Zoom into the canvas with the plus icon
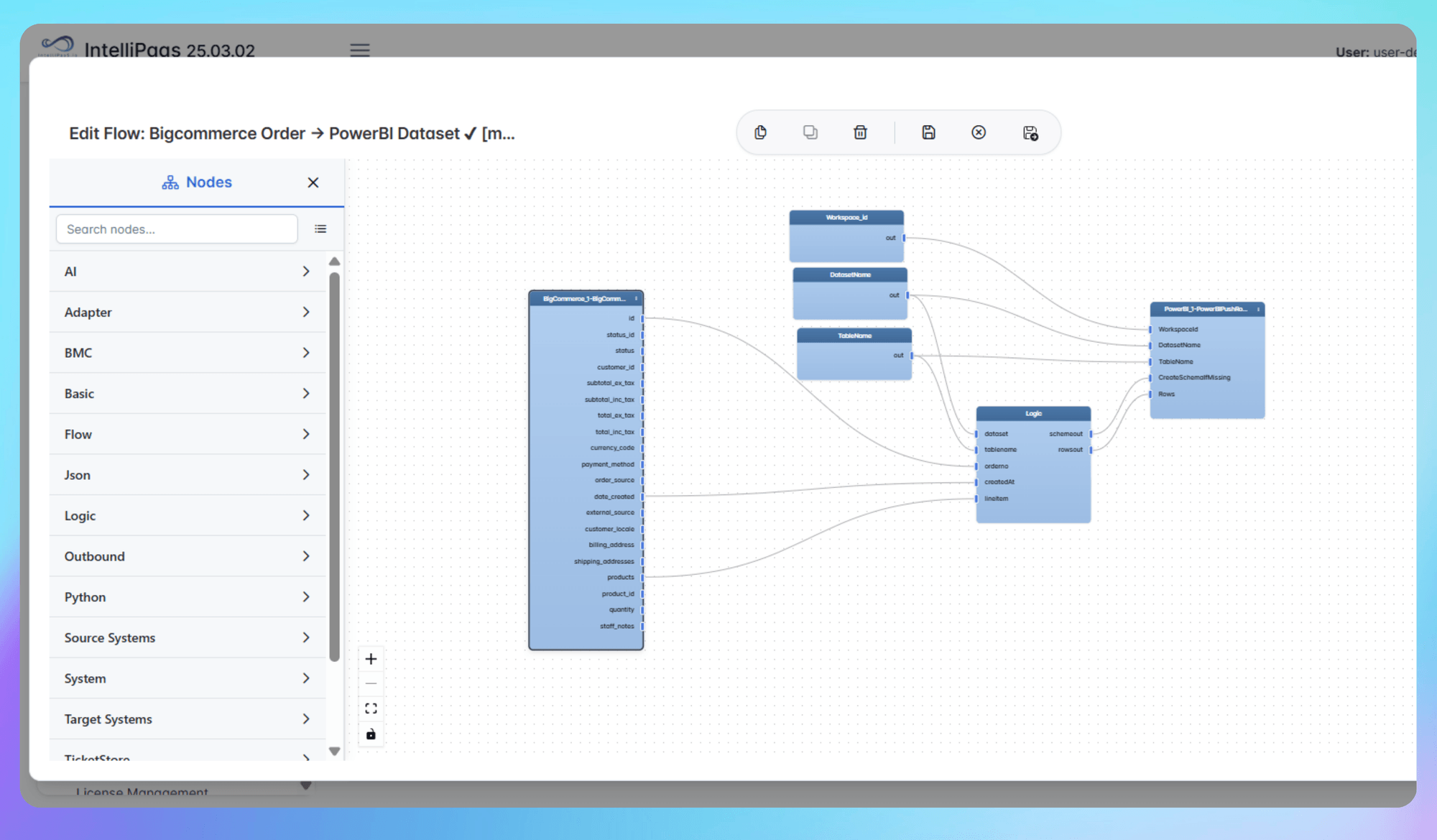The height and width of the screenshot is (840, 1437). pos(371,658)
